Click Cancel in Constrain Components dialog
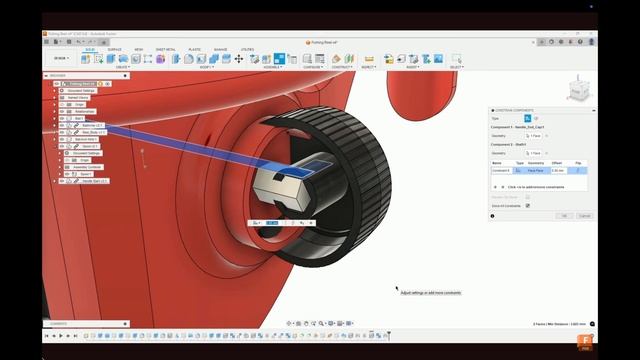Image resolution: width=640 pixels, height=360 pixels. point(584,216)
